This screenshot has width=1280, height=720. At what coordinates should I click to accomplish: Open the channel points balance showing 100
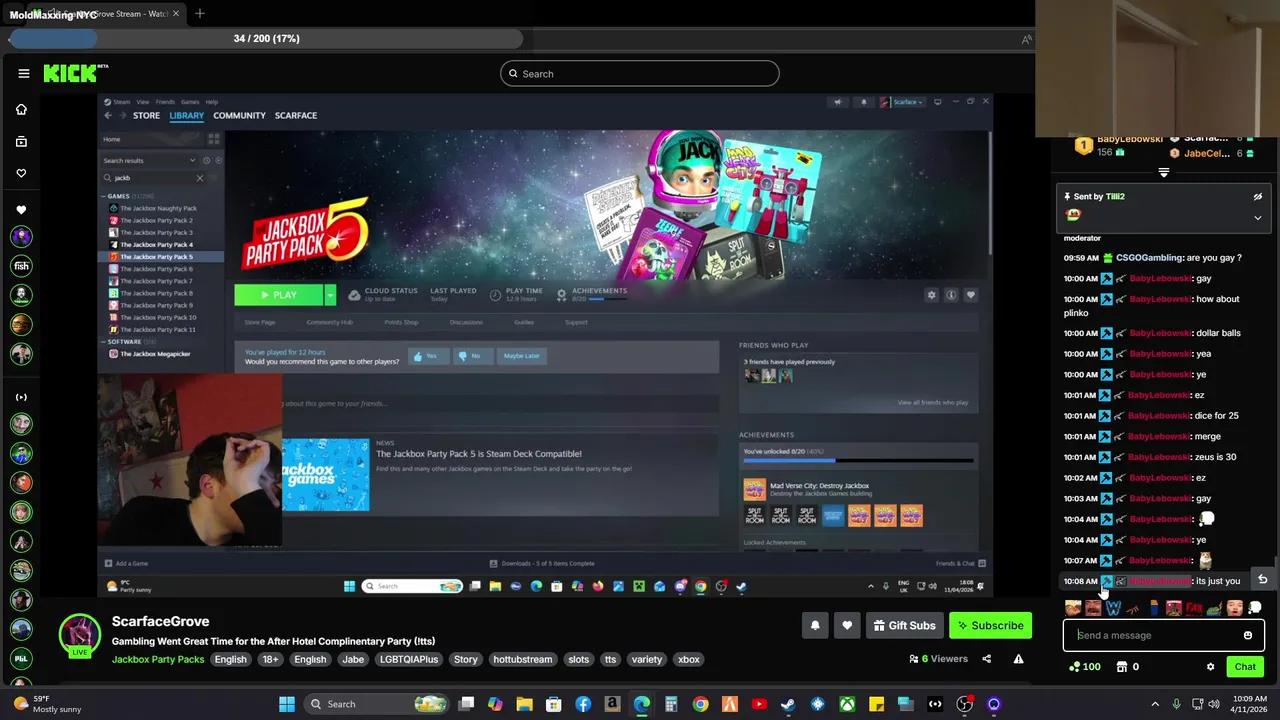pyautogui.click(x=1085, y=667)
